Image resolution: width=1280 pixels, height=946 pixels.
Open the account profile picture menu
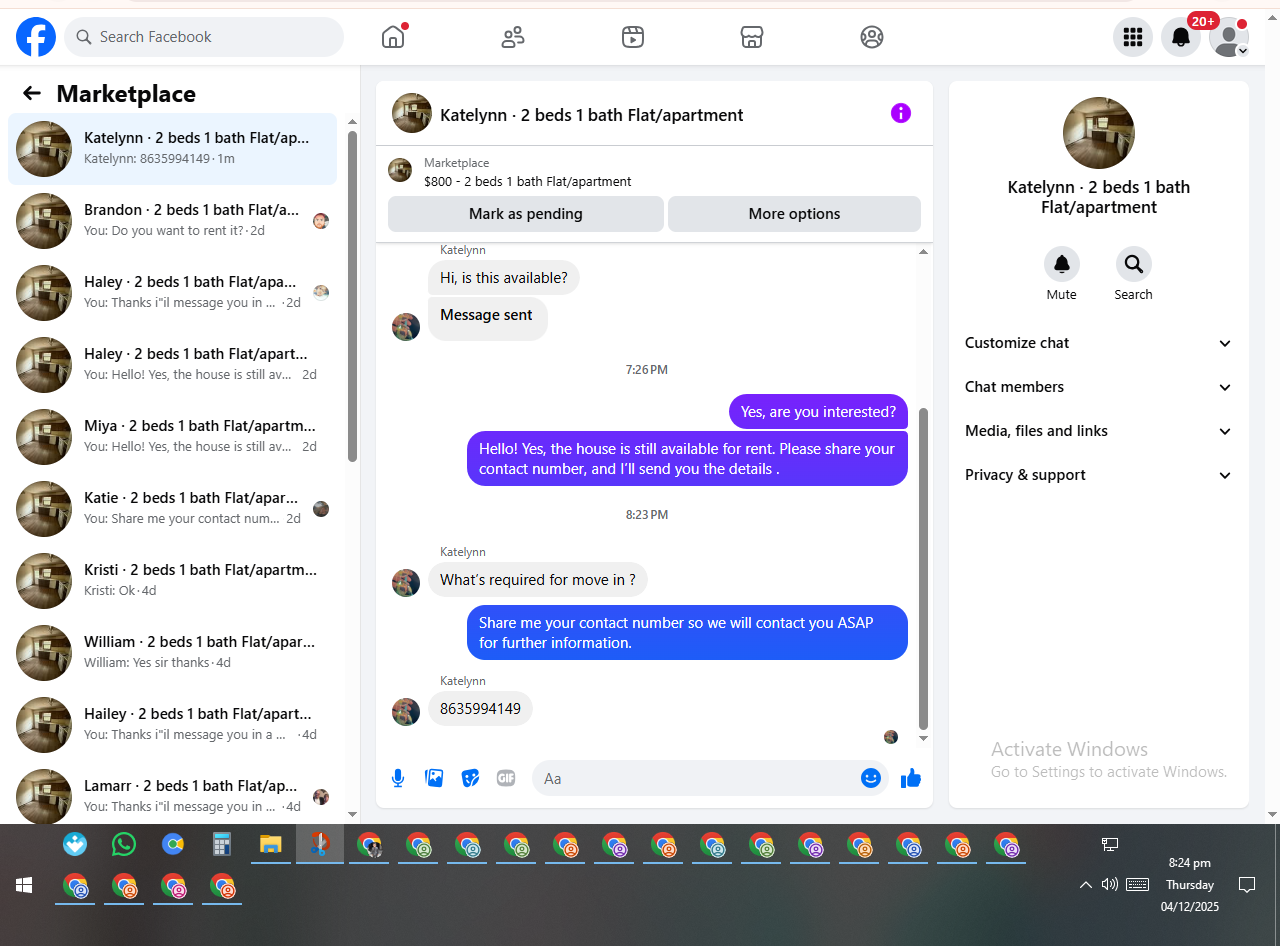(x=1229, y=37)
